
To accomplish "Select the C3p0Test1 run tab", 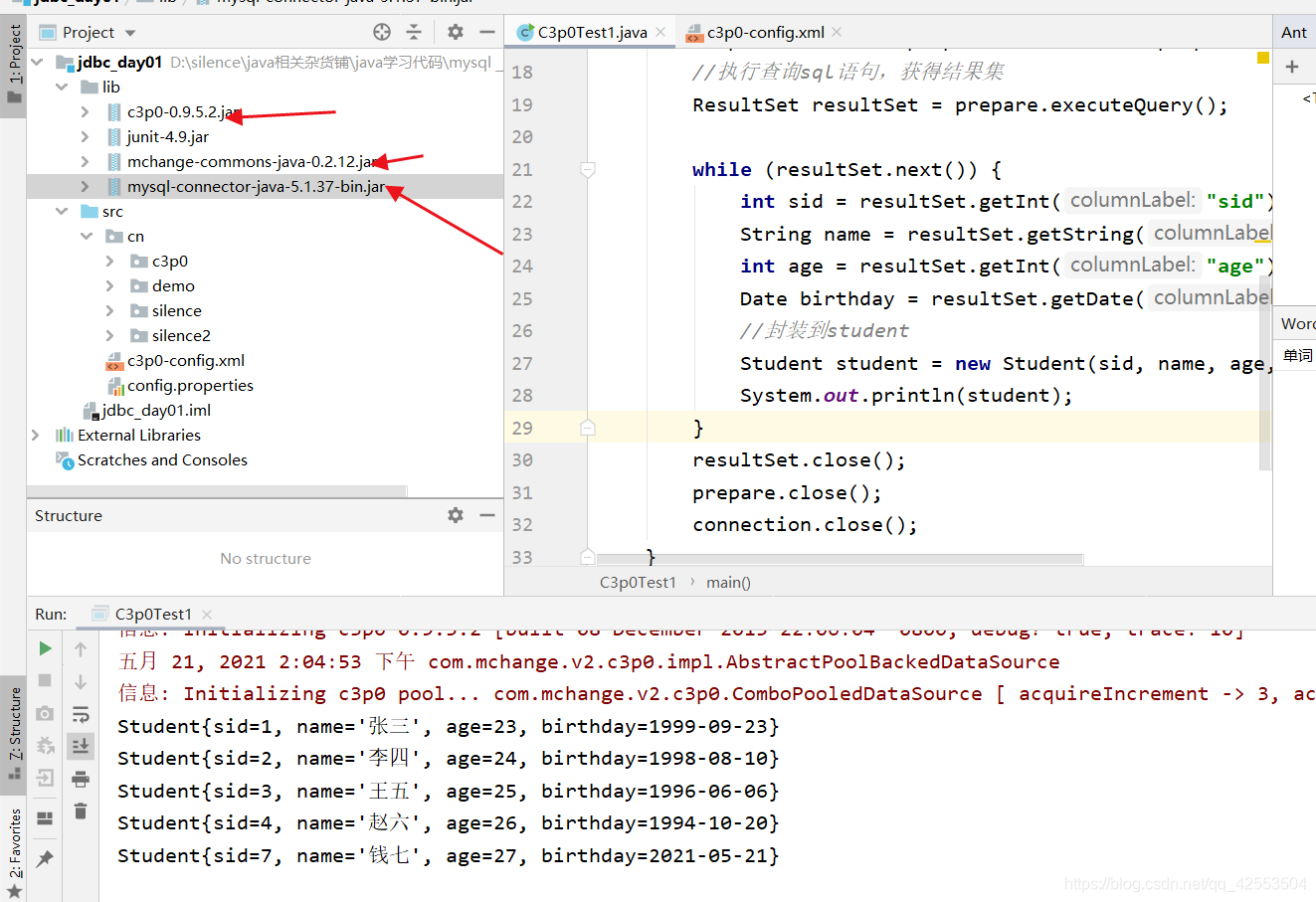I will [152, 615].
